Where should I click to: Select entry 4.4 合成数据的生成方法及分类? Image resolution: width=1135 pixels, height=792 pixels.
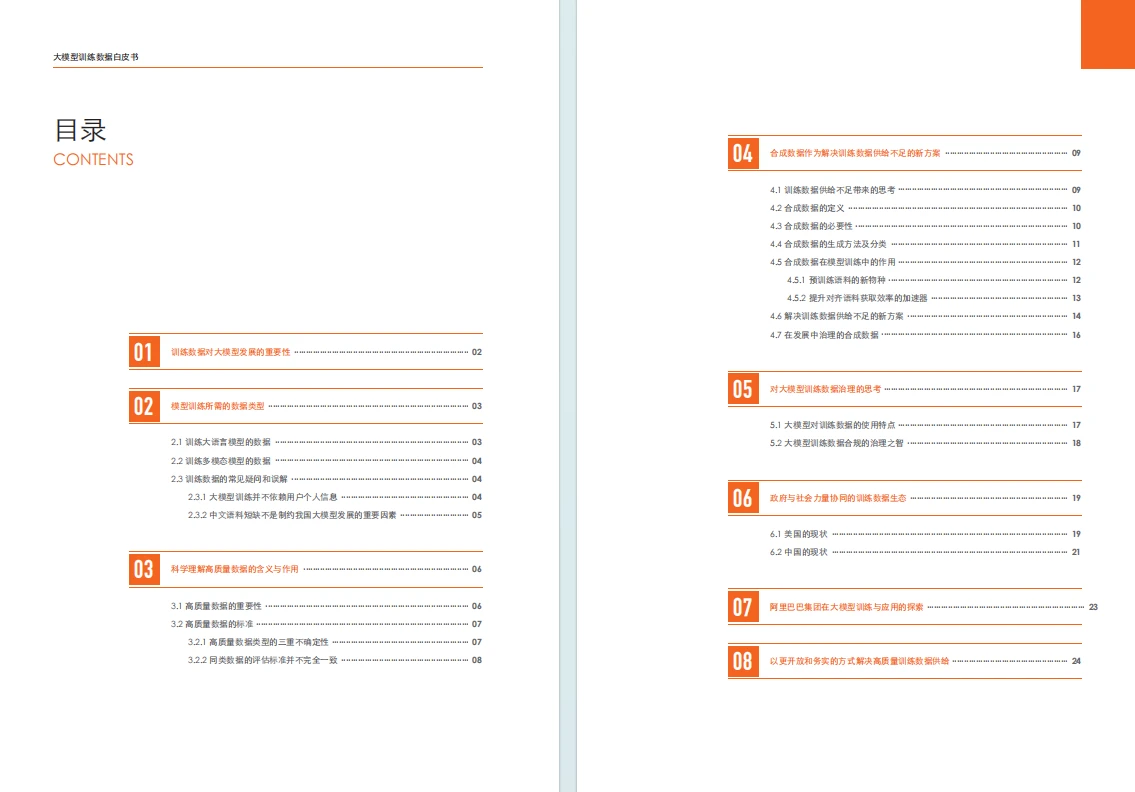point(828,244)
